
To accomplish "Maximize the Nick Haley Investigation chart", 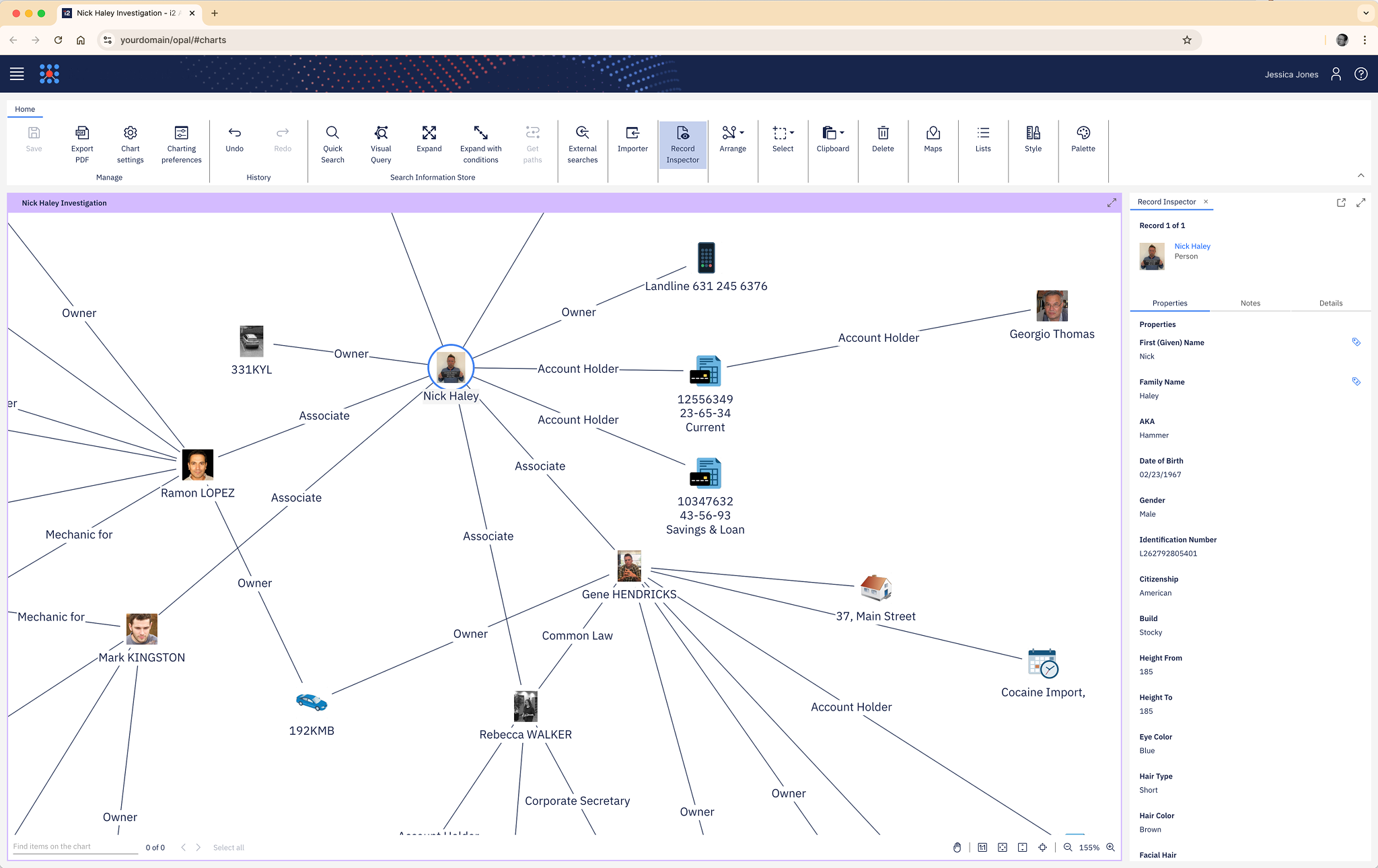I will point(1112,203).
